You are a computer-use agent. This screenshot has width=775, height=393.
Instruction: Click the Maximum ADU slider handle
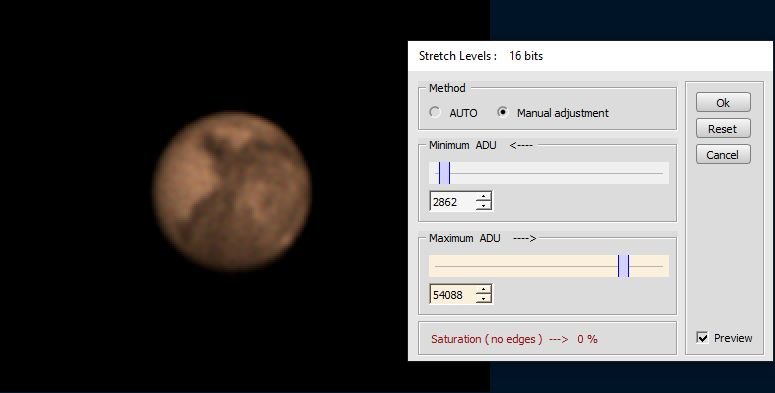coord(623,266)
